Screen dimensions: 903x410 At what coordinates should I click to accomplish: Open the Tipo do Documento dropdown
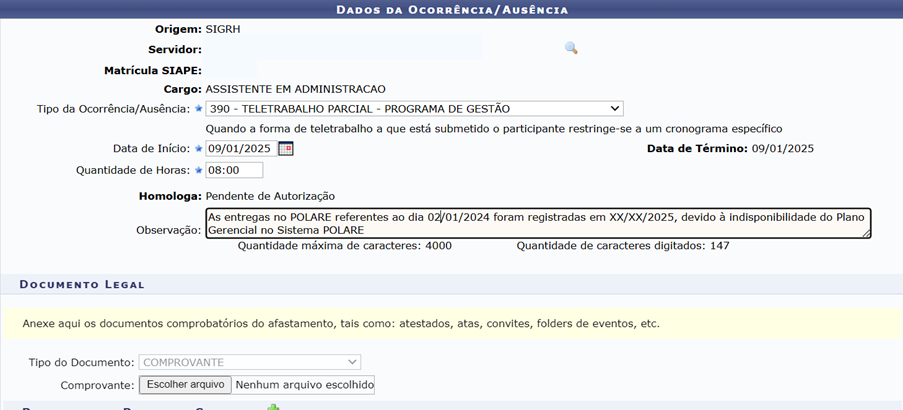coord(250,362)
